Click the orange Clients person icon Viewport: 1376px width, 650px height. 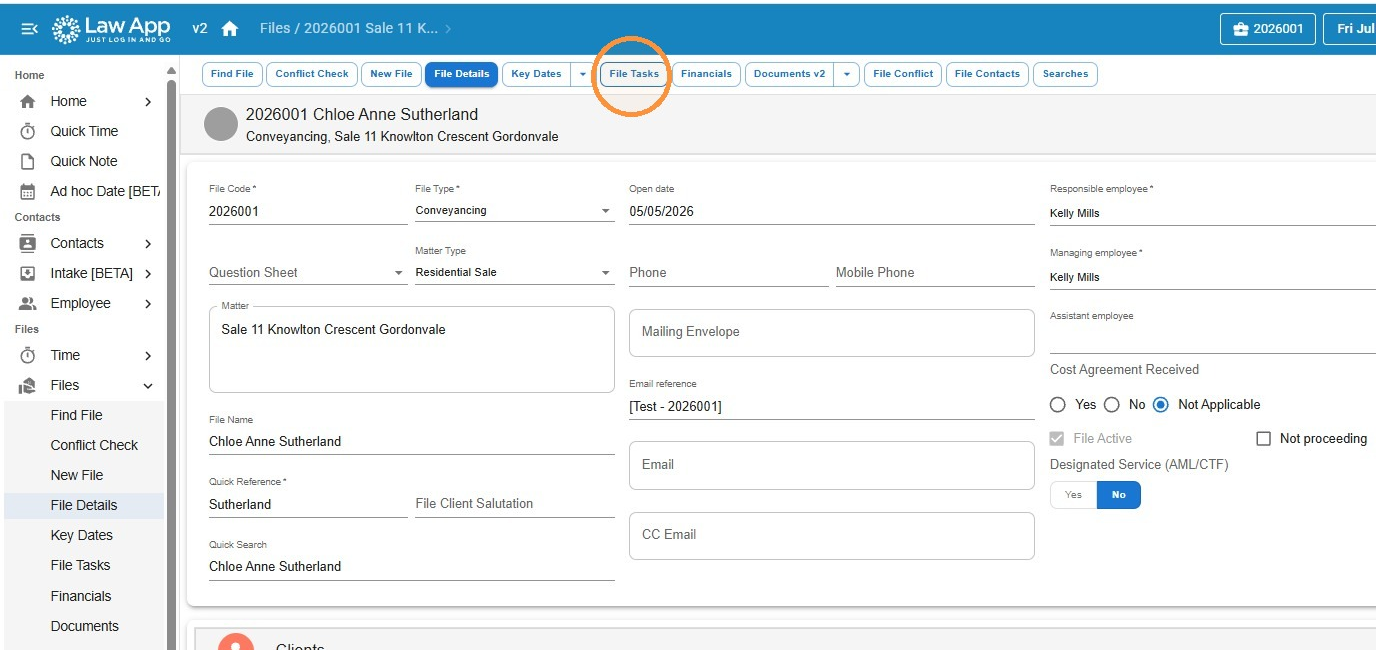click(235, 641)
